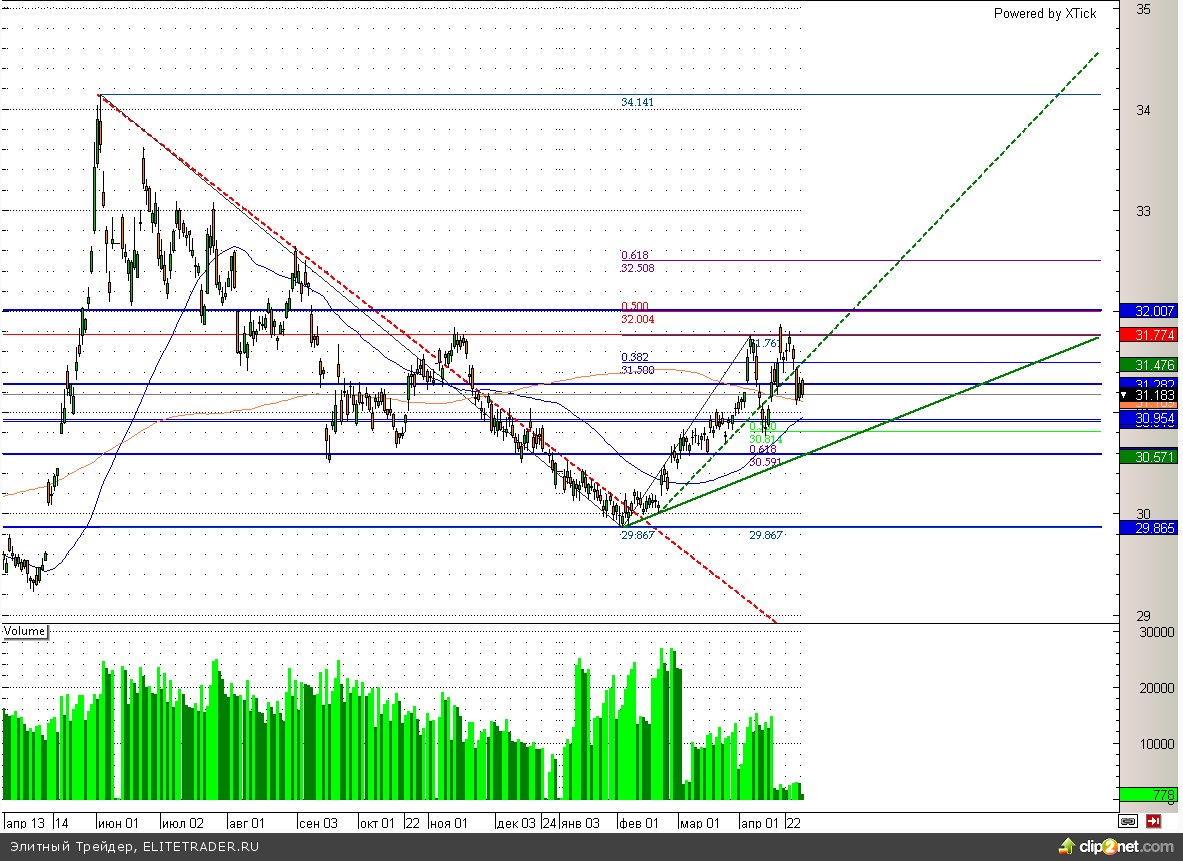
Task: Select the 0.382 Fibonacci label at 31.500
Action: point(636,357)
